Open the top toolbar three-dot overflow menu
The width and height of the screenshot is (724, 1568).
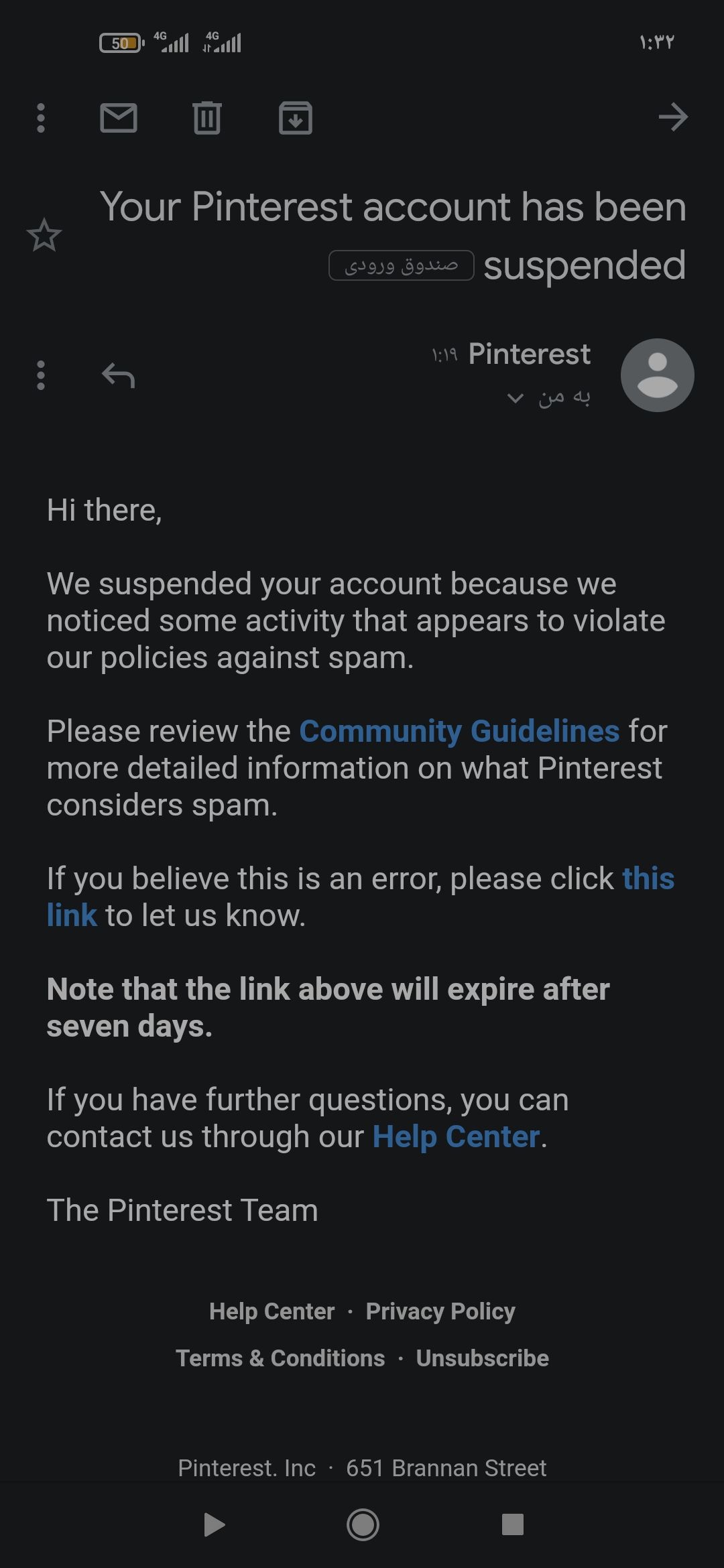click(41, 118)
